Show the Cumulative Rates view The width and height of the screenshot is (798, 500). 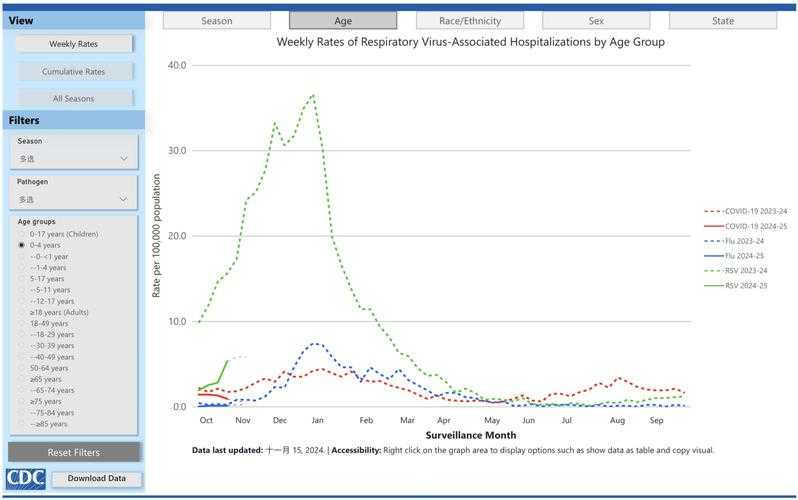(74, 71)
